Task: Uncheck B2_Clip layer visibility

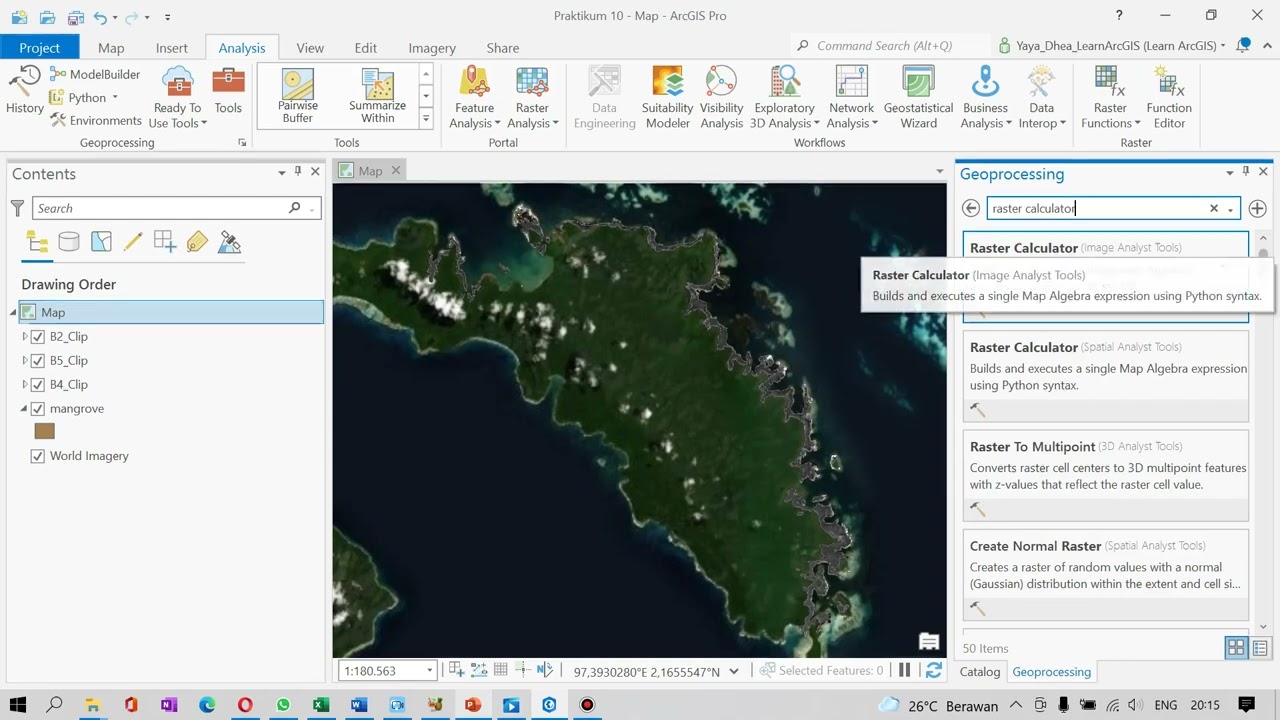Action: pos(38,336)
